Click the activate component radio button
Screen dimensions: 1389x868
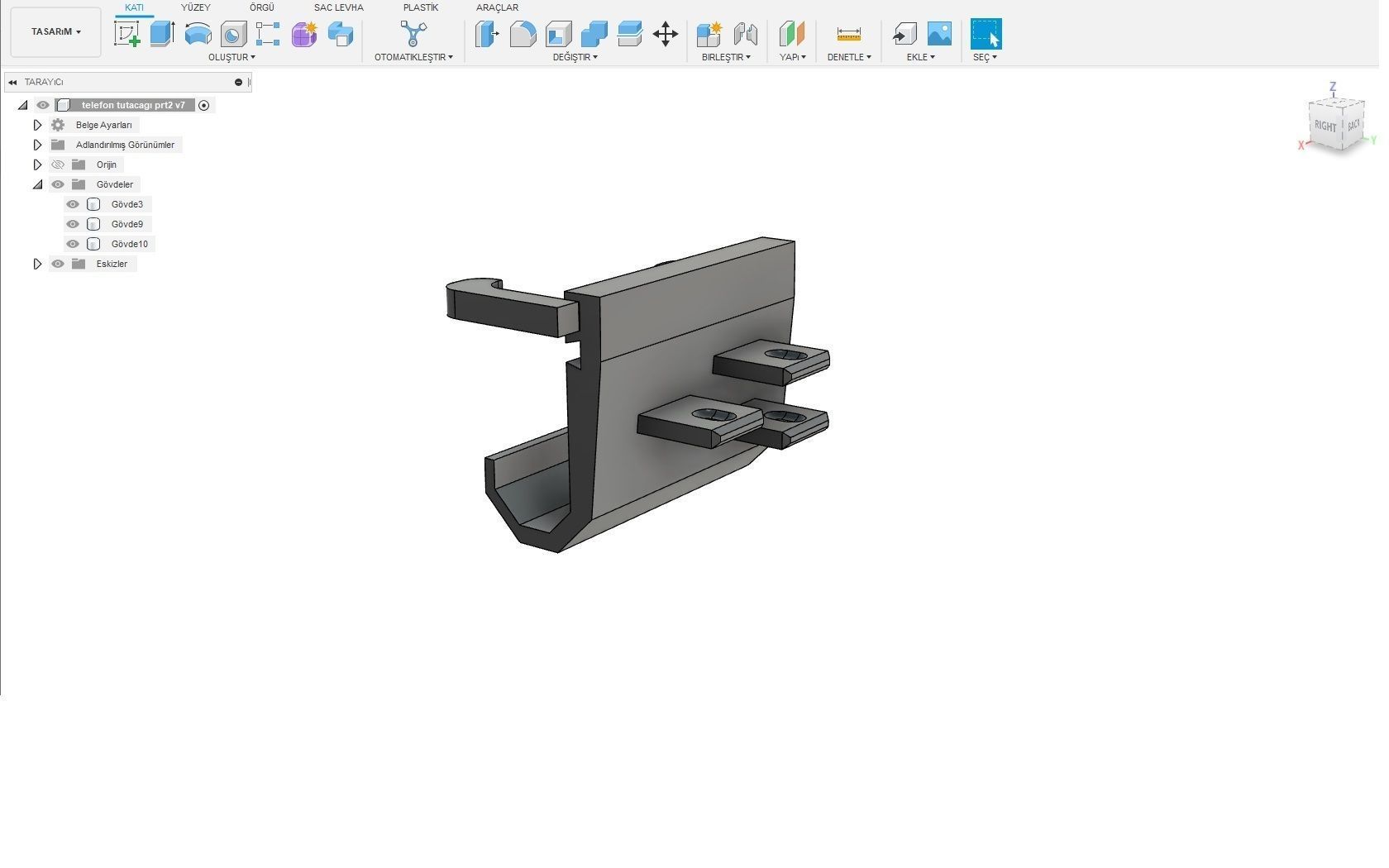click(x=204, y=105)
